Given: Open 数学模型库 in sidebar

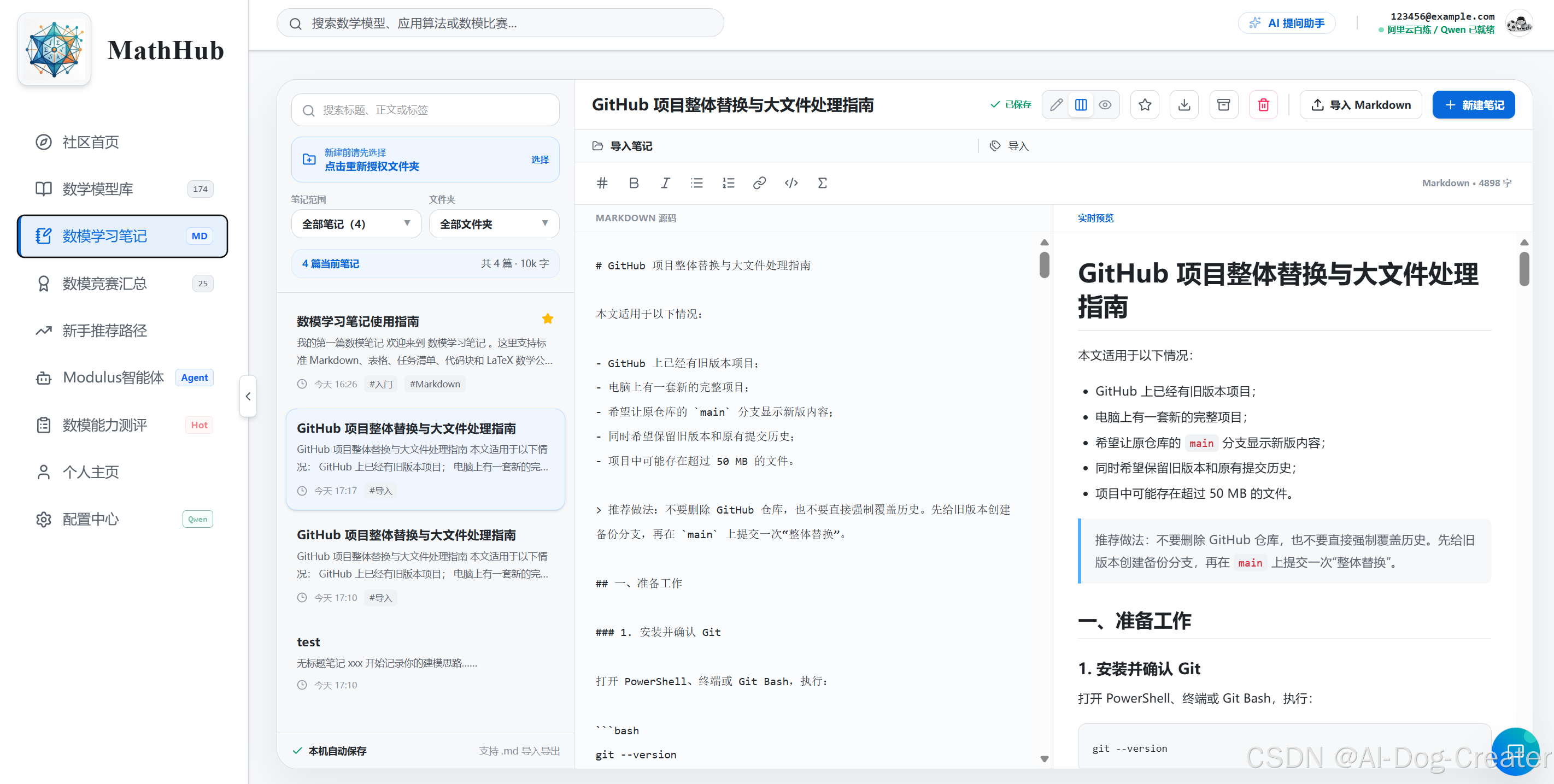Looking at the screenshot, I should point(123,190).
